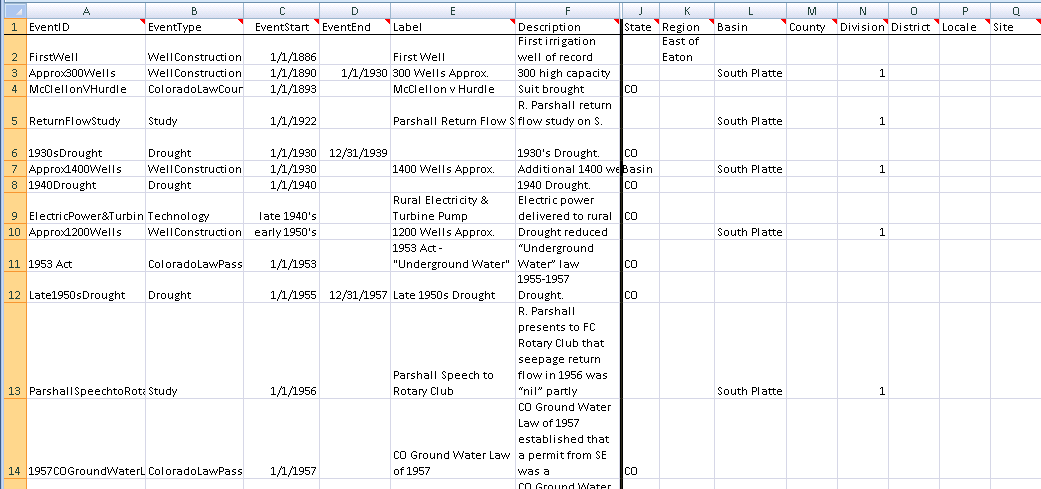Select South Platte basin cell in row 13
The image size is (1041, 489).
(x=751, y=351)
